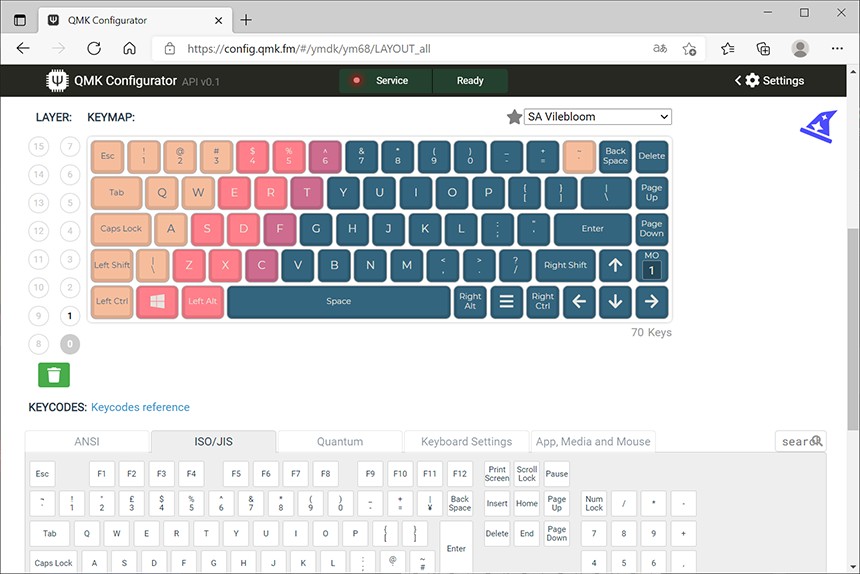
Task: Pick the Scroll Lock keycode
Action: coord(527,474)
